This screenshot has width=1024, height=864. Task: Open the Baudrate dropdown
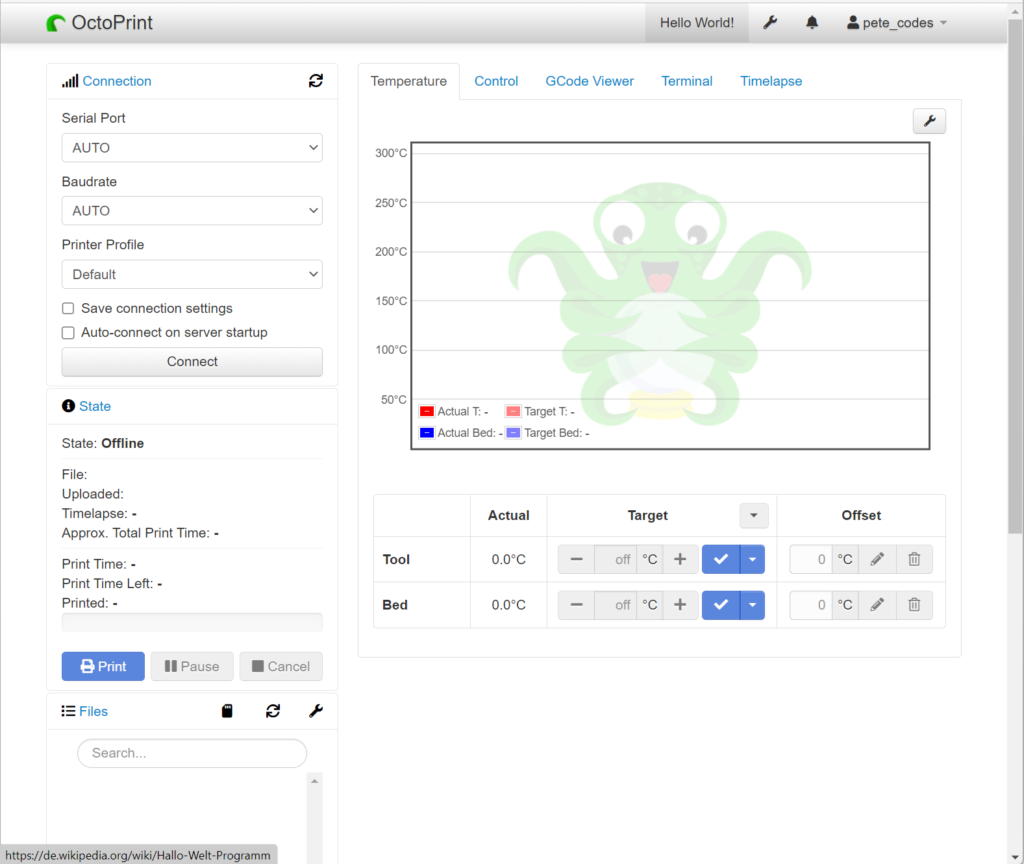point(192,211)
